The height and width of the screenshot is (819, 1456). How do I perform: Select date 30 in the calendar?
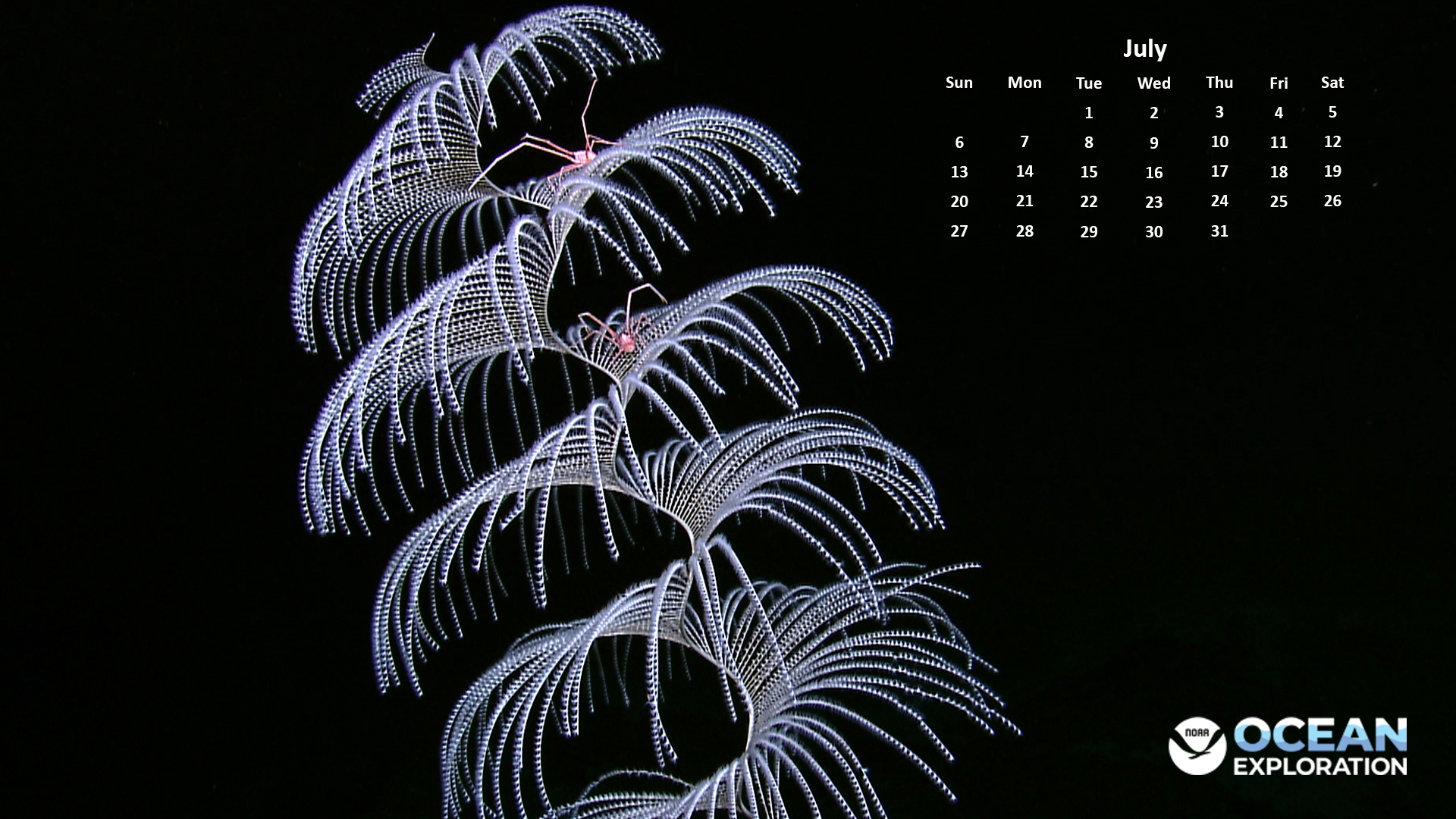tap(1153, 232)
